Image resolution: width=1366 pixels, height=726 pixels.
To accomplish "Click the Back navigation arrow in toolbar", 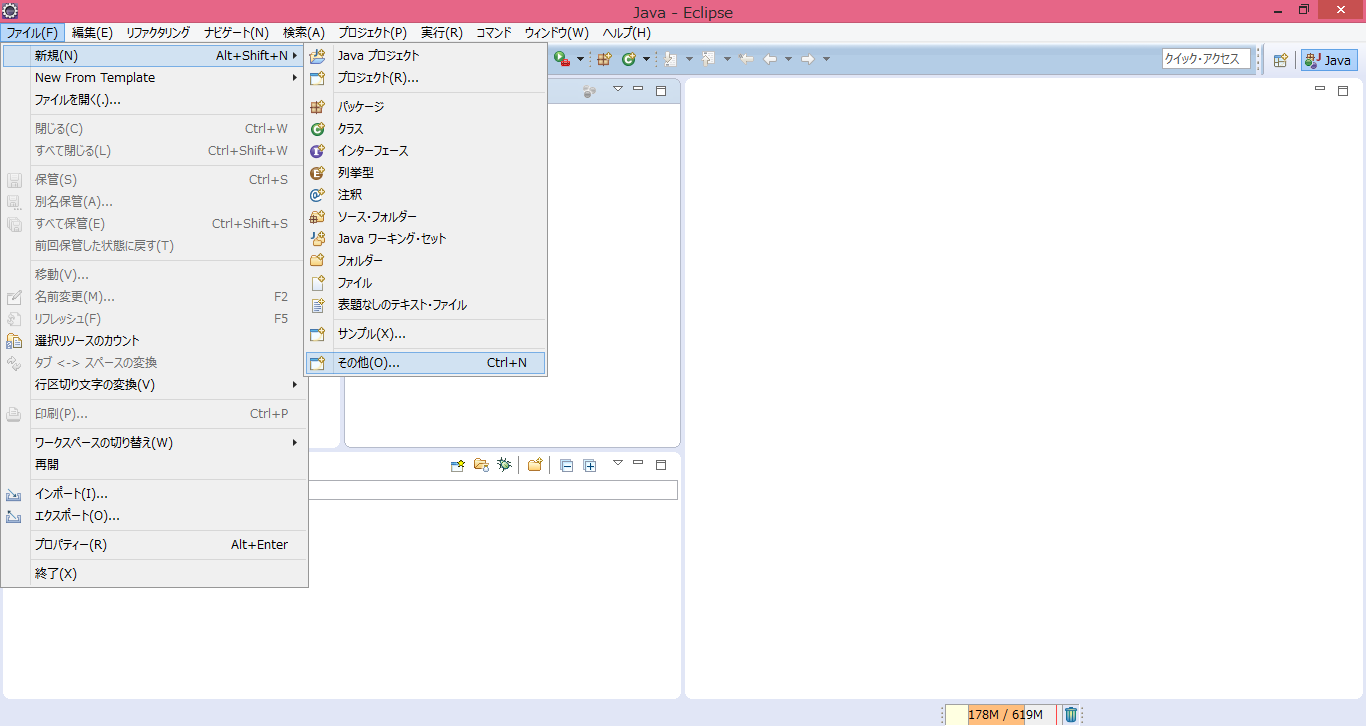I will tap(770, 59).
